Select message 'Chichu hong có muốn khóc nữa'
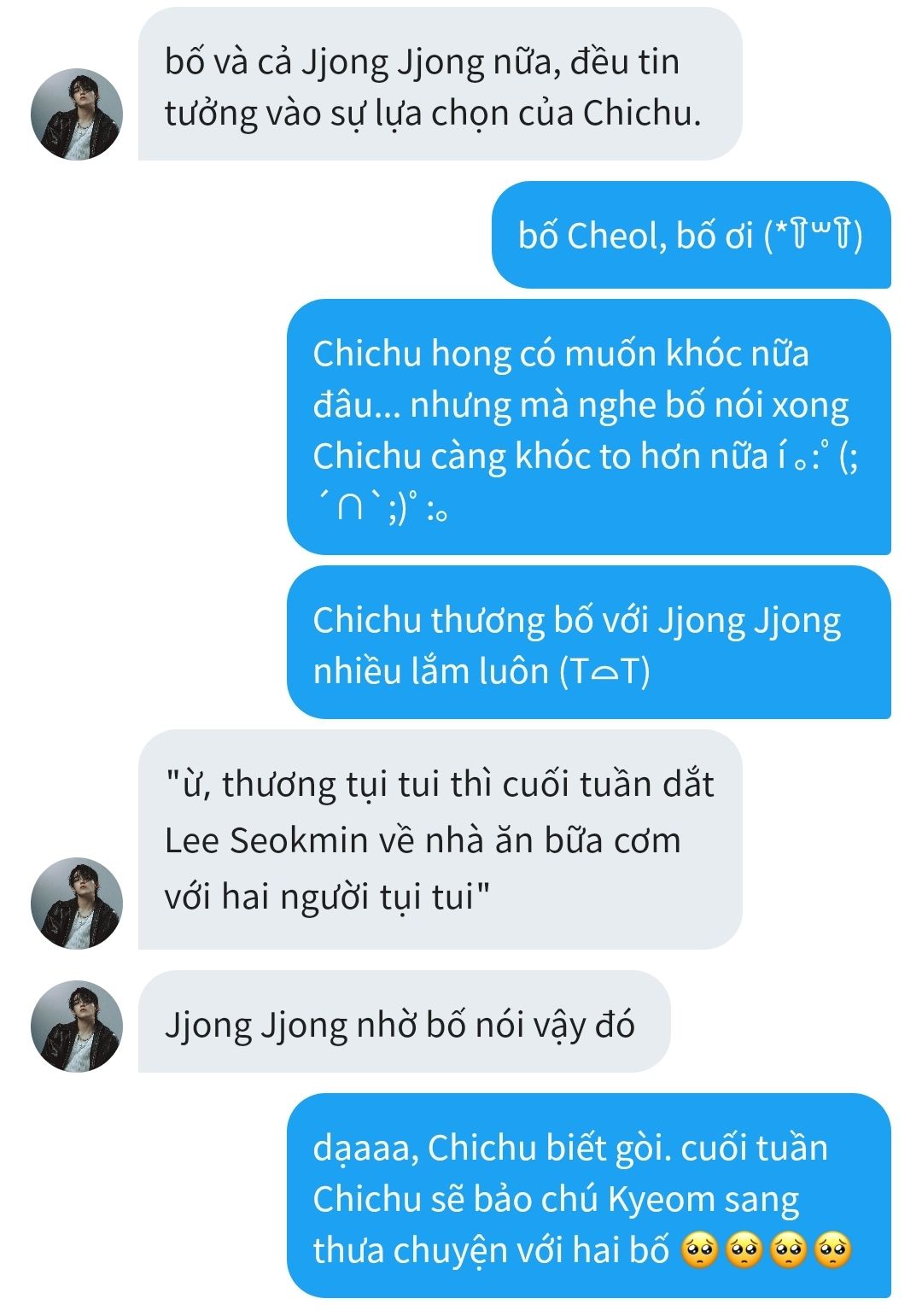Screen dimensions: 922x1316 point(588,427)
